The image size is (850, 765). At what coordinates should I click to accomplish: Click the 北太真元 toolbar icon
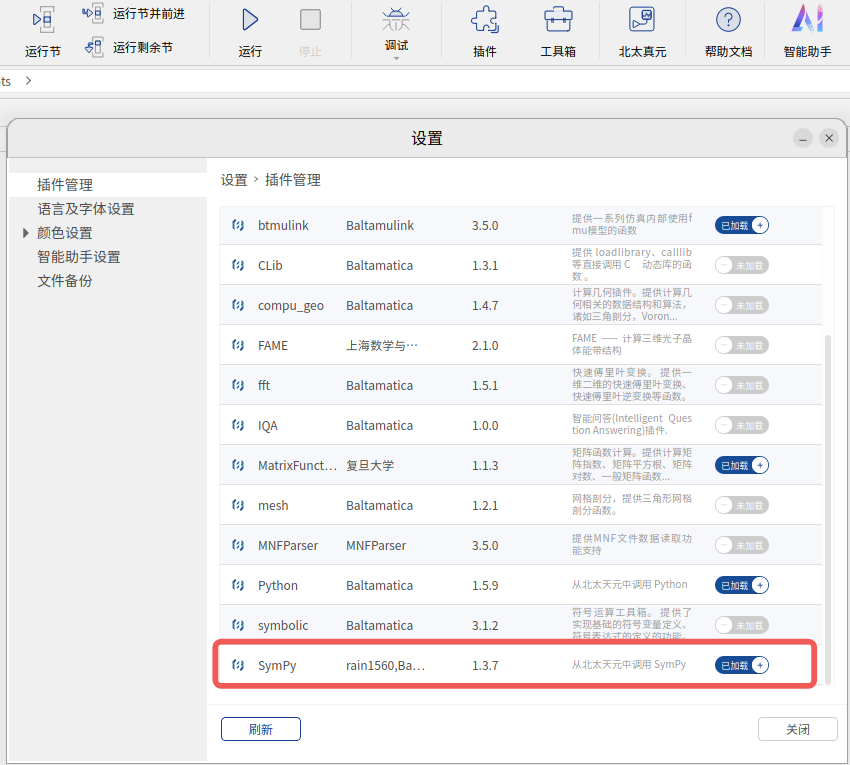tap(642, 20)
